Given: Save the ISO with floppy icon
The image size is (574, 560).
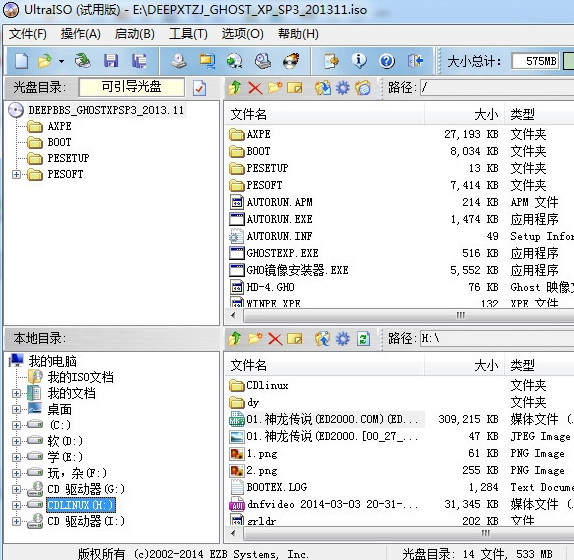Looking at the screenshot, I should tap(111, 61).
